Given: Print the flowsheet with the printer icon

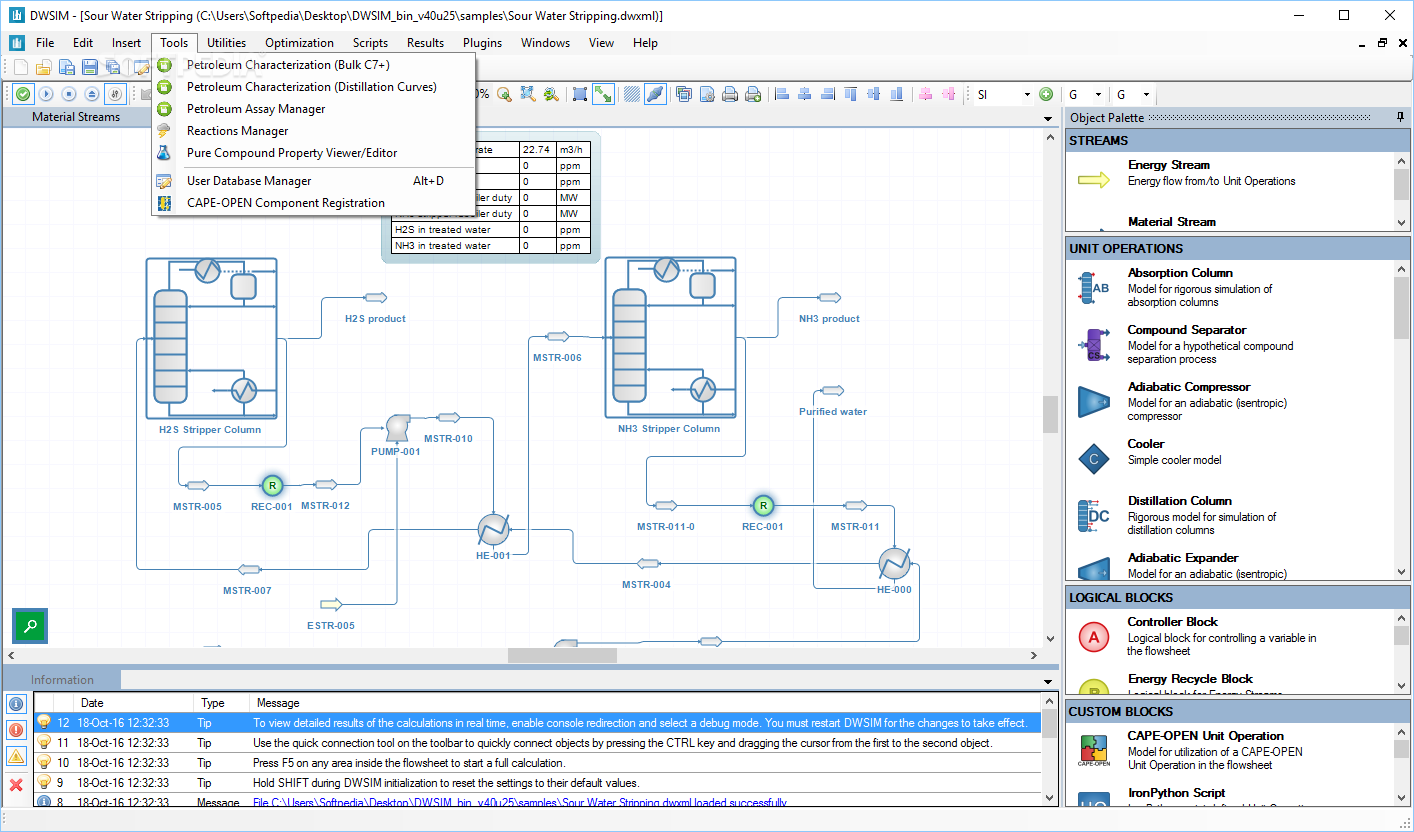Looking at the screenshot, I should click(730, 94).
